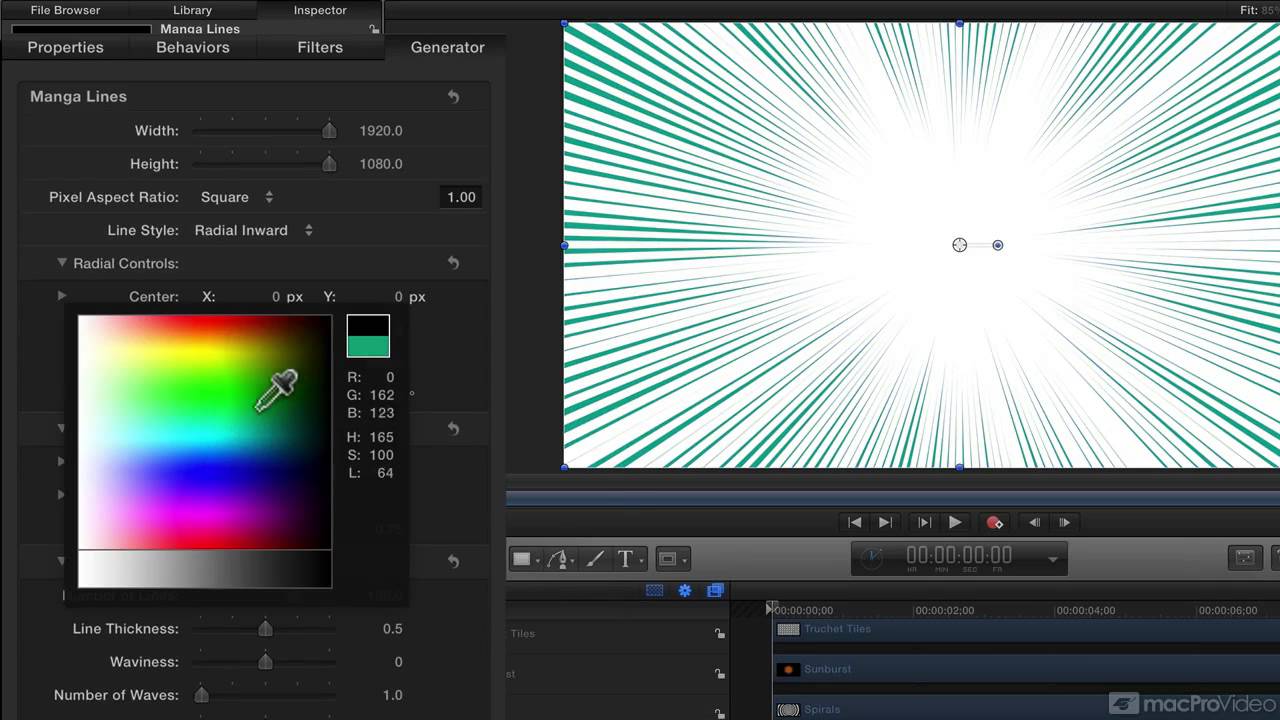Go to start of project
The image size is (1280, 720).
point(854,522)
